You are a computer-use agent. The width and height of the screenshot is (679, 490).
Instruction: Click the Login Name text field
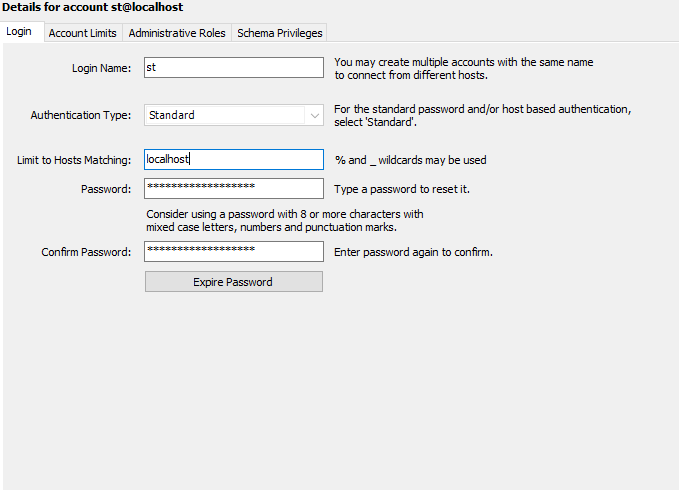[234, 68]
